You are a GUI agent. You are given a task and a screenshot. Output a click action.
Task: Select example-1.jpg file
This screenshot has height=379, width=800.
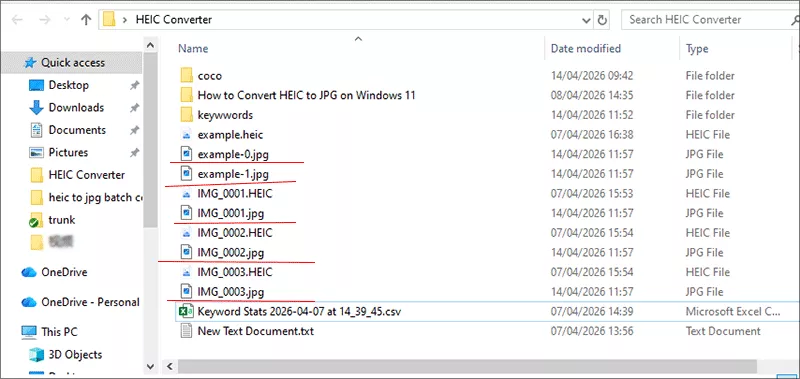(x=233, y=174)
